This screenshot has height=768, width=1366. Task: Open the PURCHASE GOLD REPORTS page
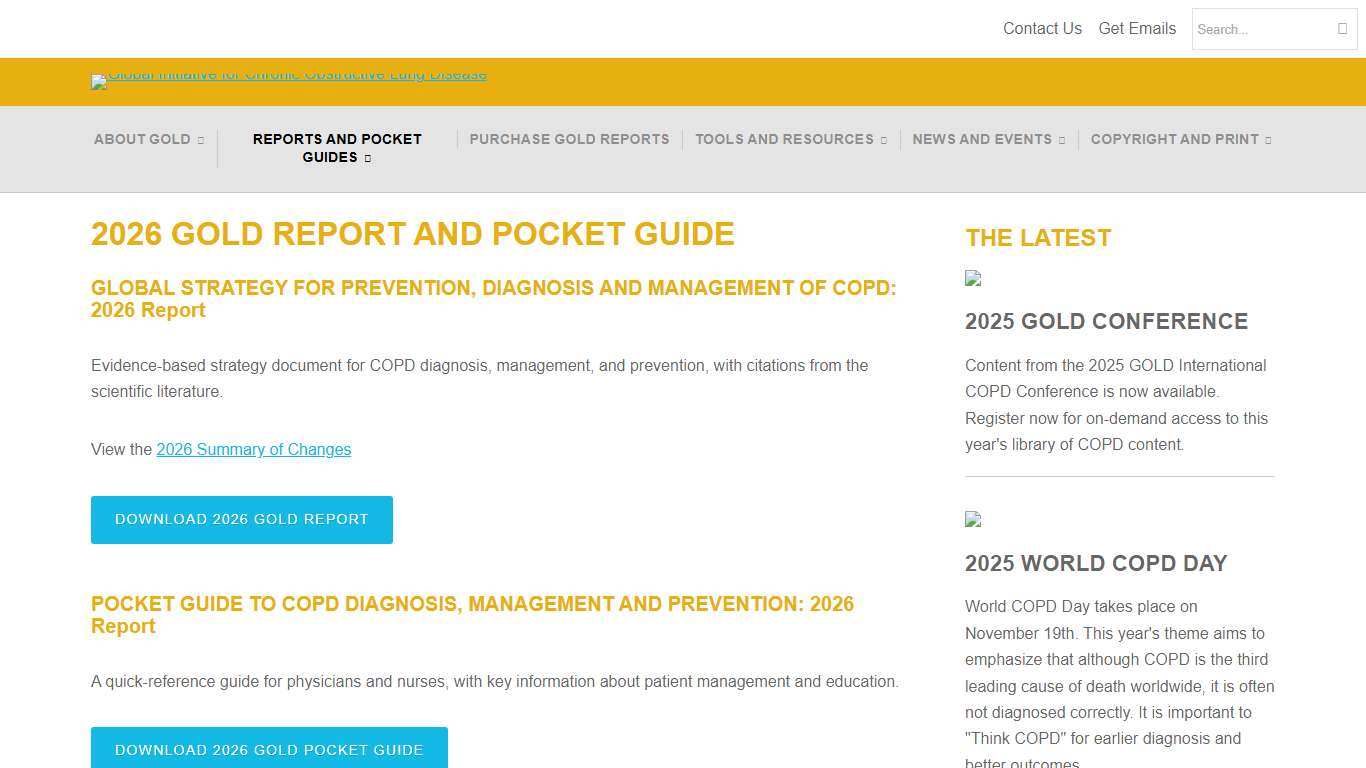point(569,139)
